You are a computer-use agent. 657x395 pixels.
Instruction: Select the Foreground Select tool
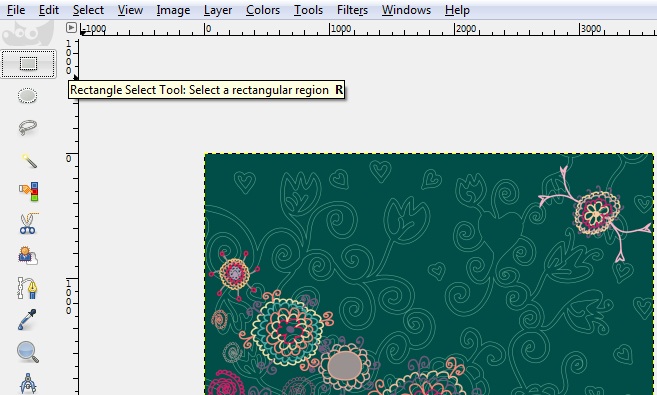(28, 255)
